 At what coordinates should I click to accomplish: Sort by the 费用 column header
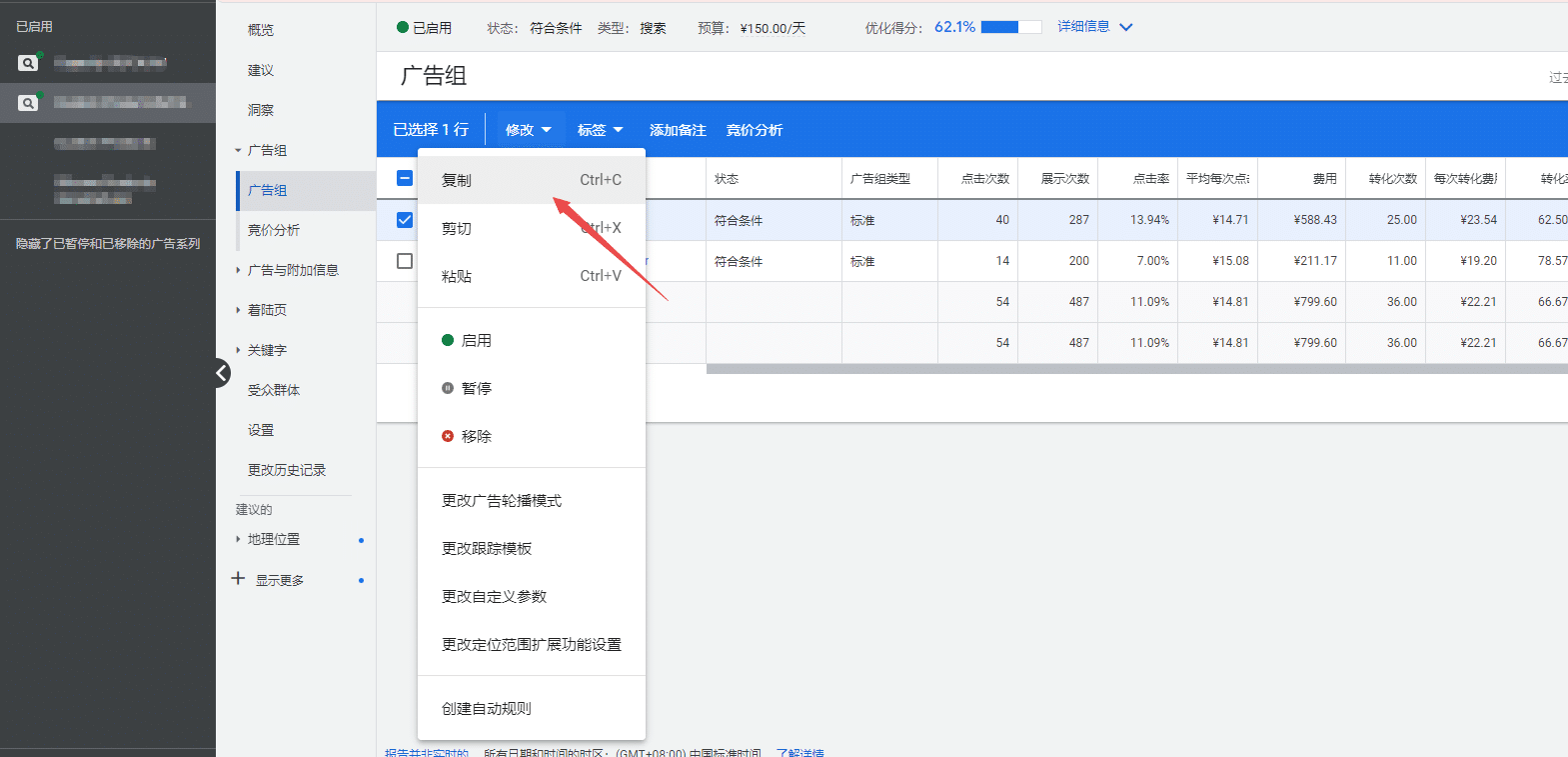click(x=1325, y=179)
